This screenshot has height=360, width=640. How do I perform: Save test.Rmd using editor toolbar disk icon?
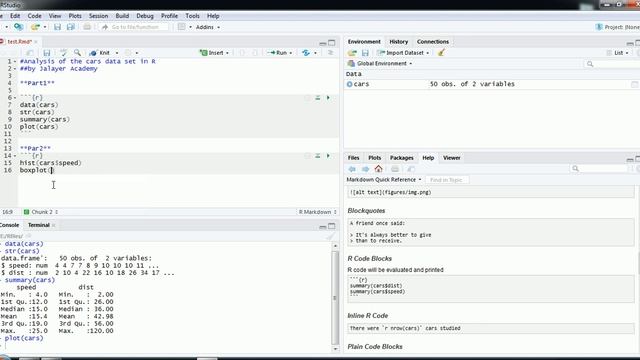click(47, 53)
